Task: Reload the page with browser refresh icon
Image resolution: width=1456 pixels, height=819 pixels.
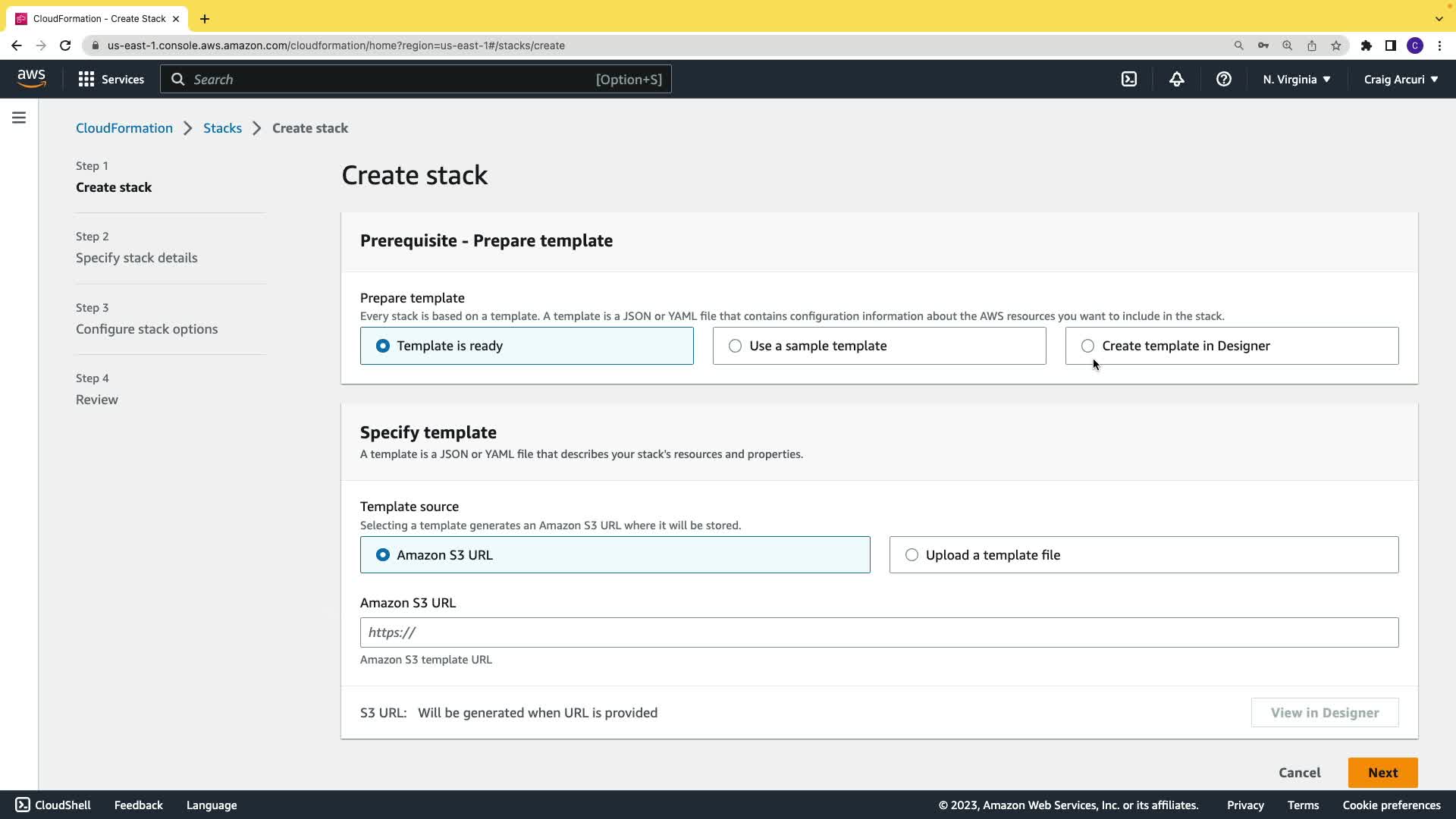Action: (65, 45)
